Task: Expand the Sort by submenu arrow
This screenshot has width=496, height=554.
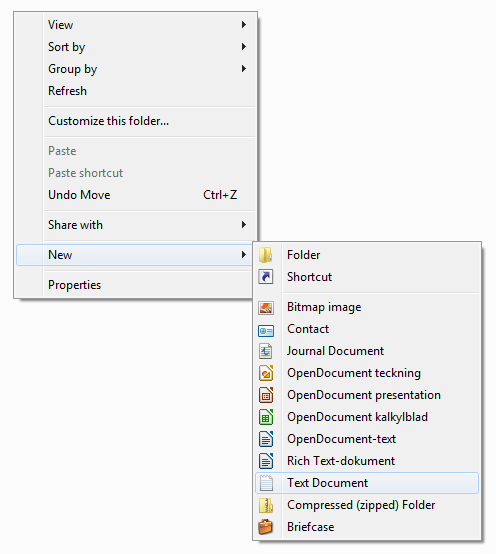Action: coord(244,46)
